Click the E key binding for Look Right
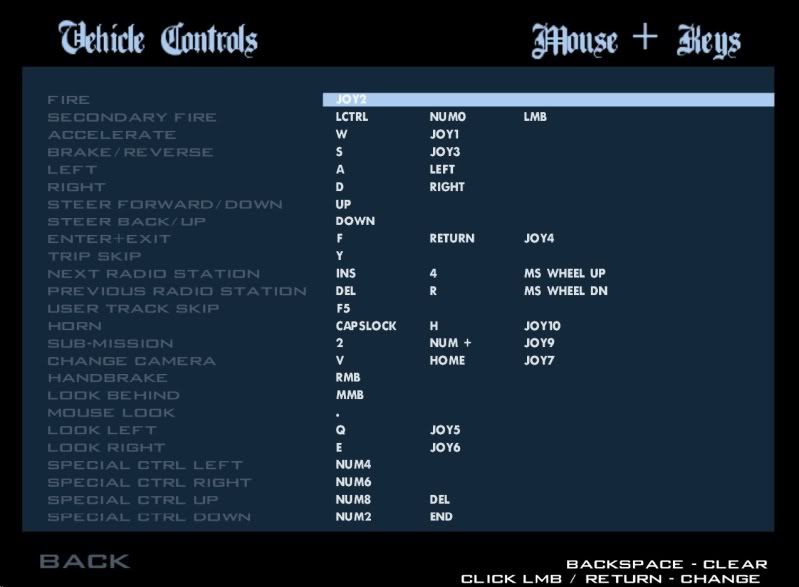The image size is (799, 587). point(339,447)
